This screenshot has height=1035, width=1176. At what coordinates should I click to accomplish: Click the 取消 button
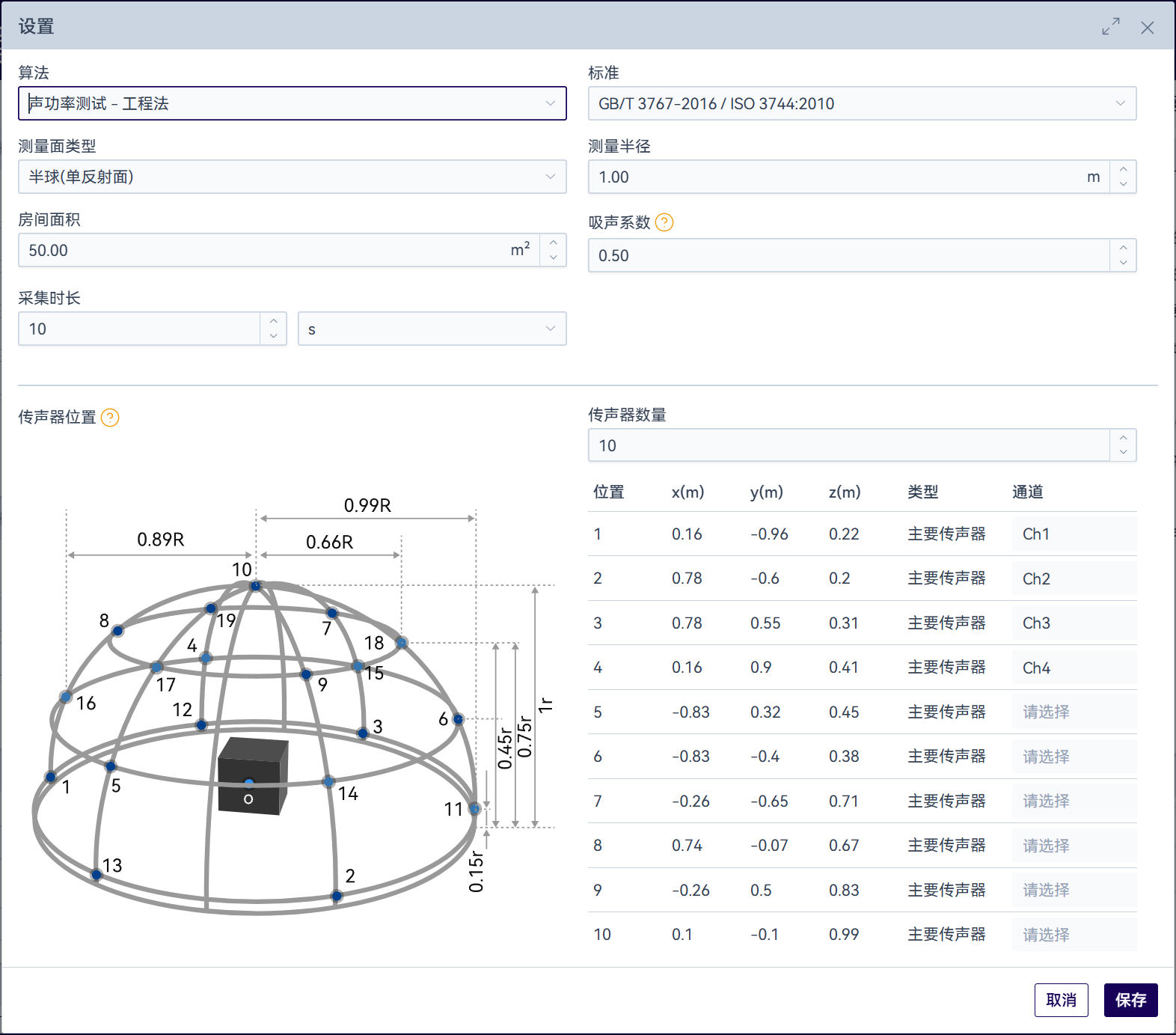point(1061,1000)
